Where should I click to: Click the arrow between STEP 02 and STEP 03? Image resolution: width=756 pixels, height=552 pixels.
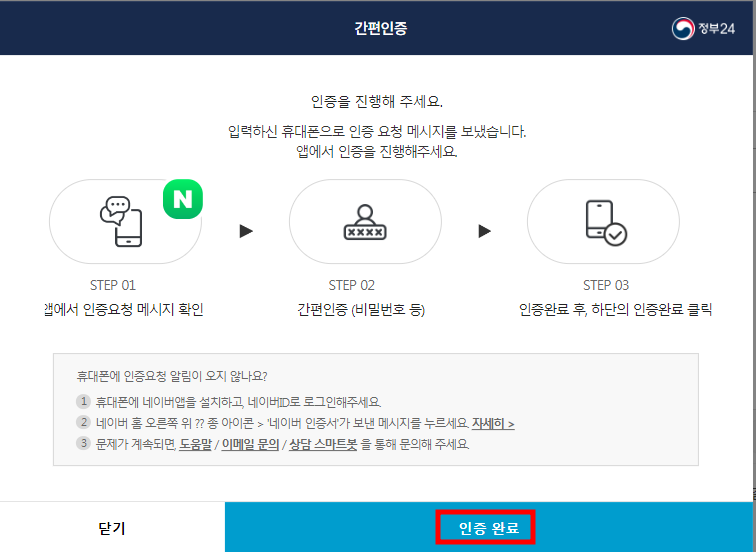pyautogui.click(x=485, y=231)
